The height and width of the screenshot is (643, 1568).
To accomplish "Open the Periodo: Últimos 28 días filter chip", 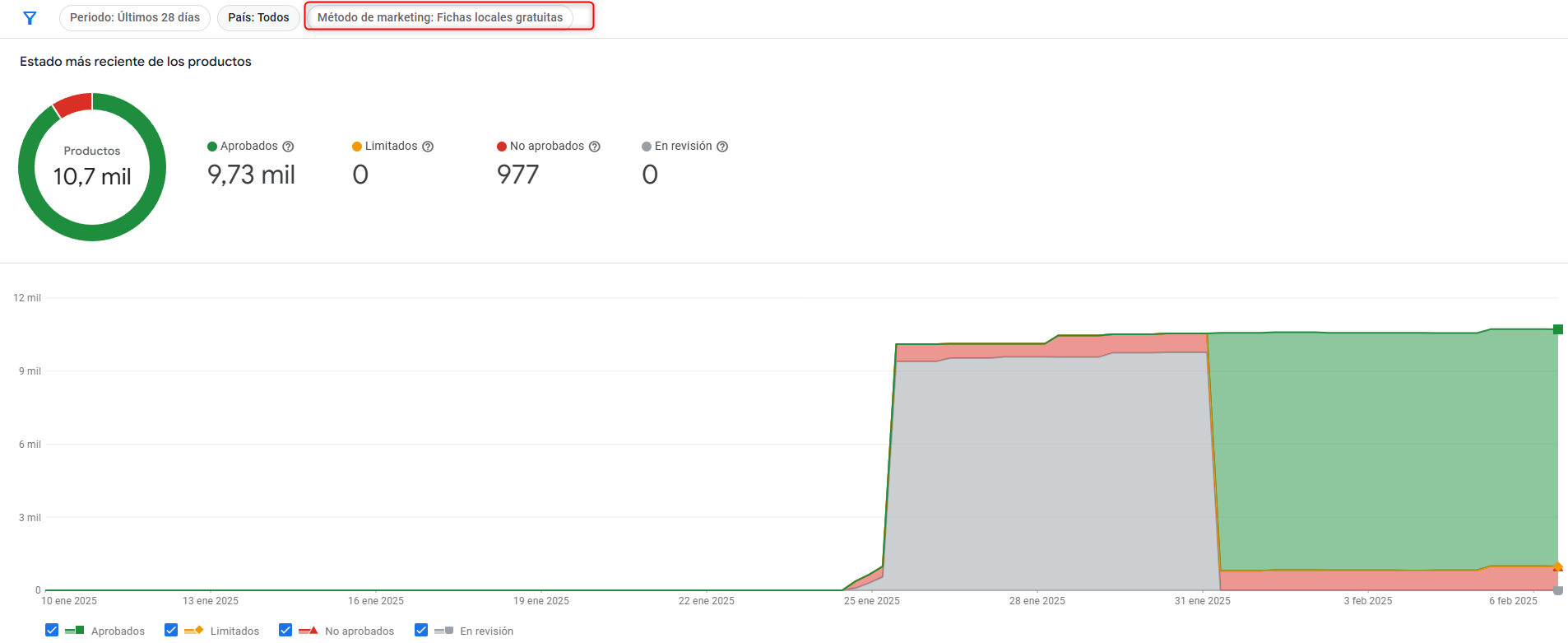I will (x=135, y=17).
